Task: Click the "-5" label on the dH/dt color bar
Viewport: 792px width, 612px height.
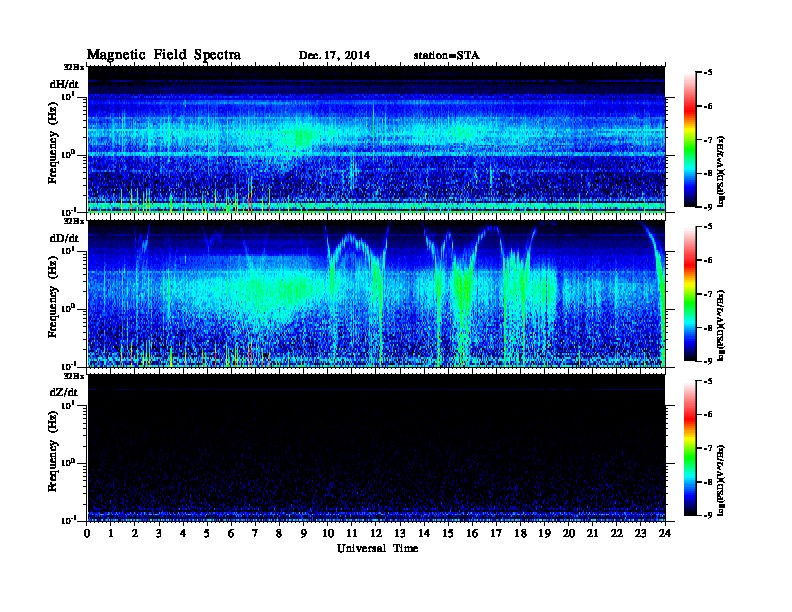Action: pos(708,73)
